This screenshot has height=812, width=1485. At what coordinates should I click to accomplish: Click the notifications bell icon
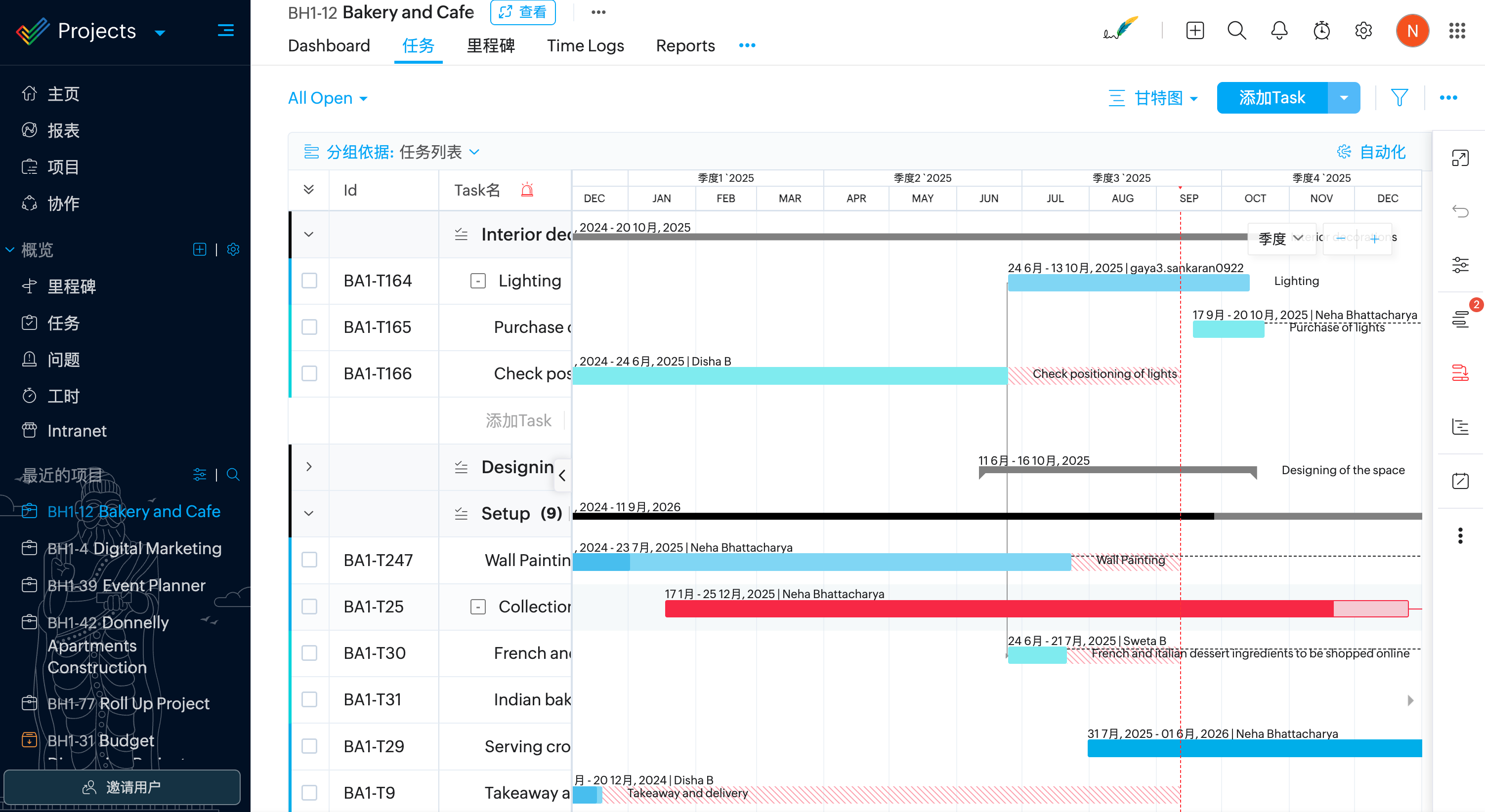(1278, 31)
